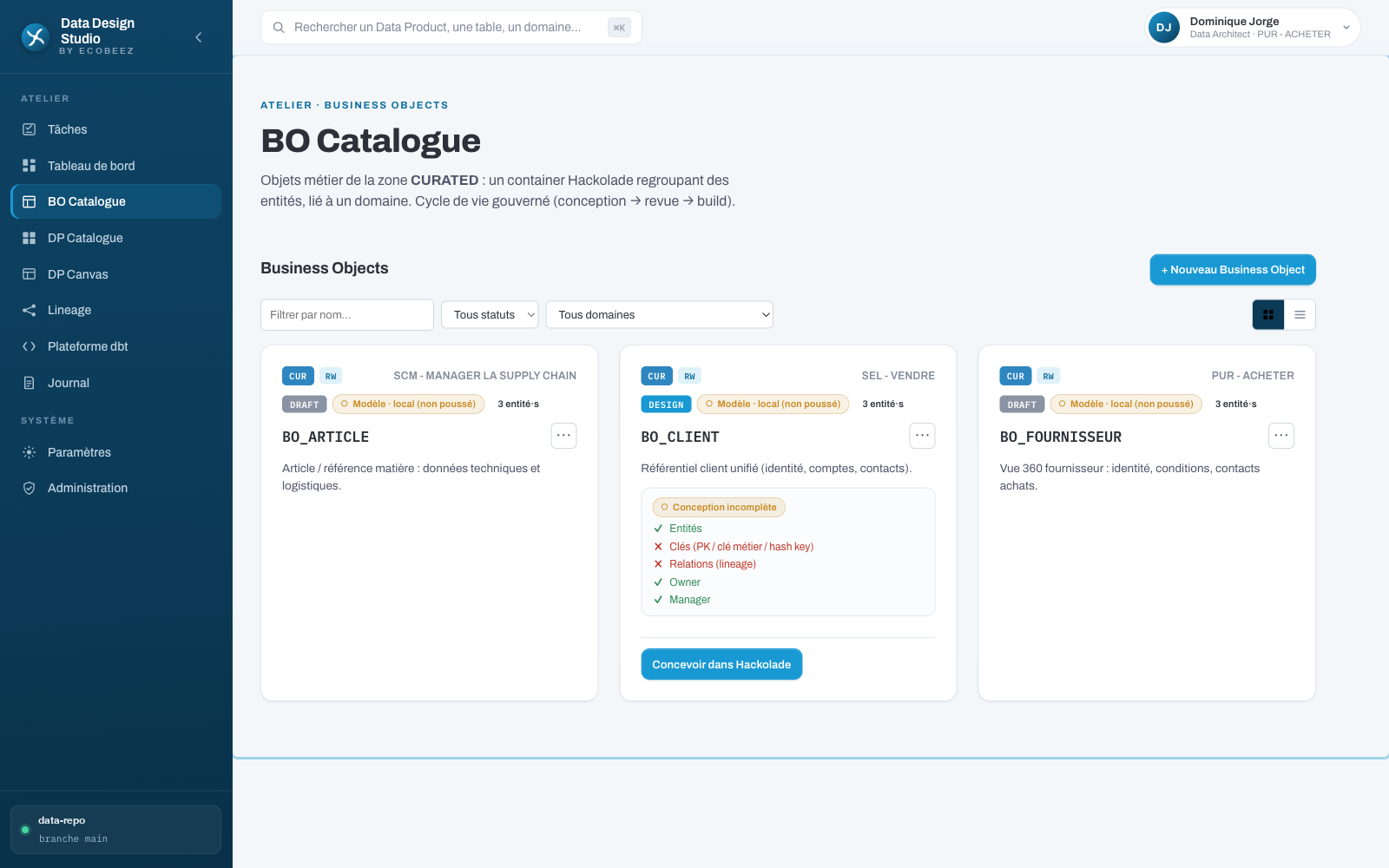The height and width of the screenshot is (868, 1389).
Task: Click the Owner checklist item
Action: (676, 582)
